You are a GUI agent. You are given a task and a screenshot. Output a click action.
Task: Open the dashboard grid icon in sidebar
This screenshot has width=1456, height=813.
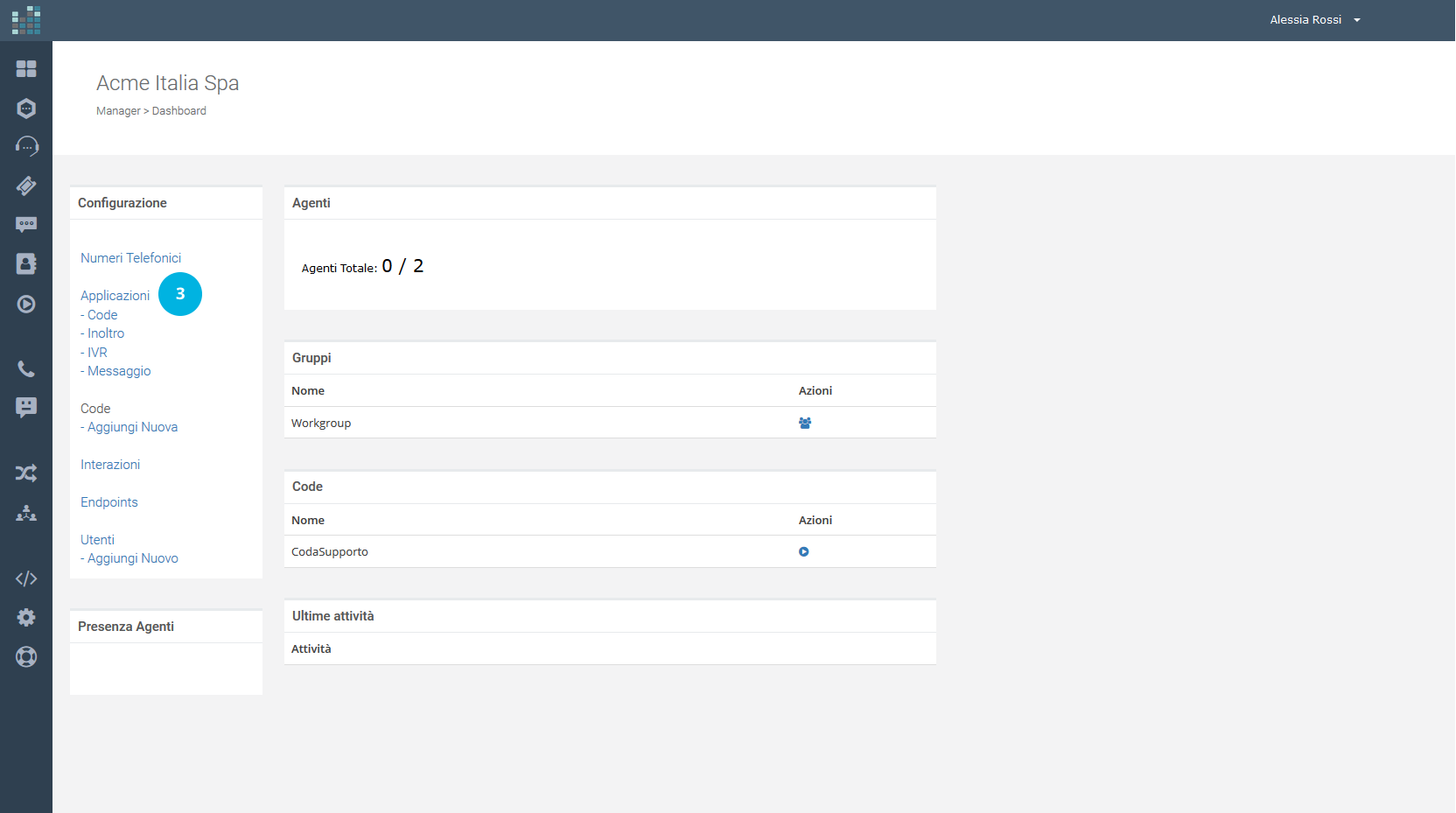tap(26, 68)
